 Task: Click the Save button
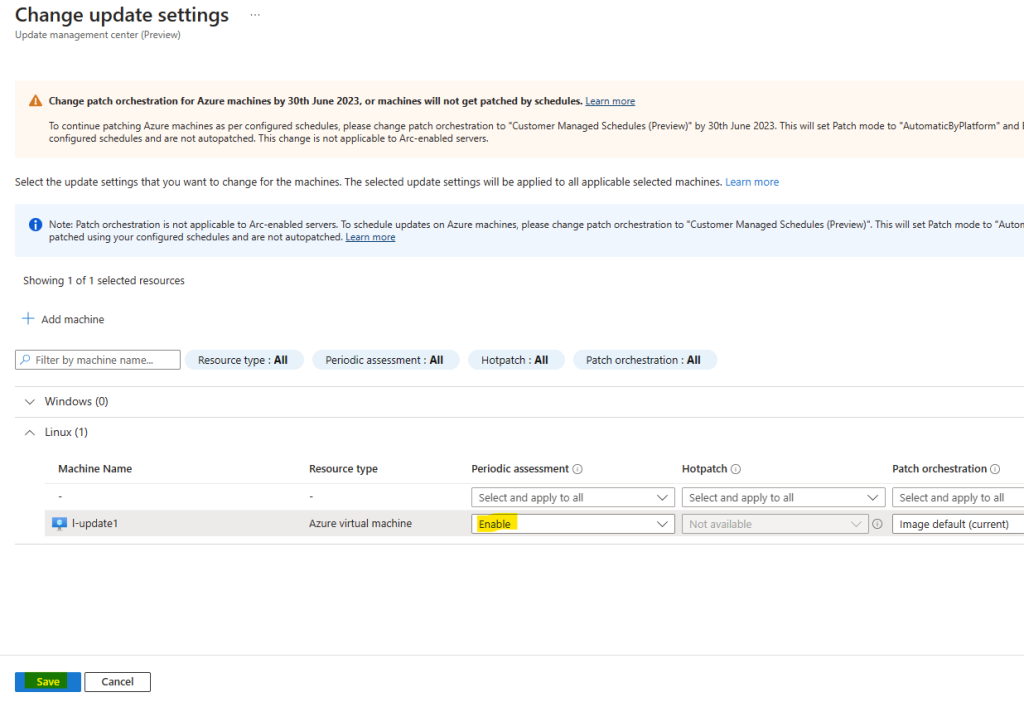48,682
